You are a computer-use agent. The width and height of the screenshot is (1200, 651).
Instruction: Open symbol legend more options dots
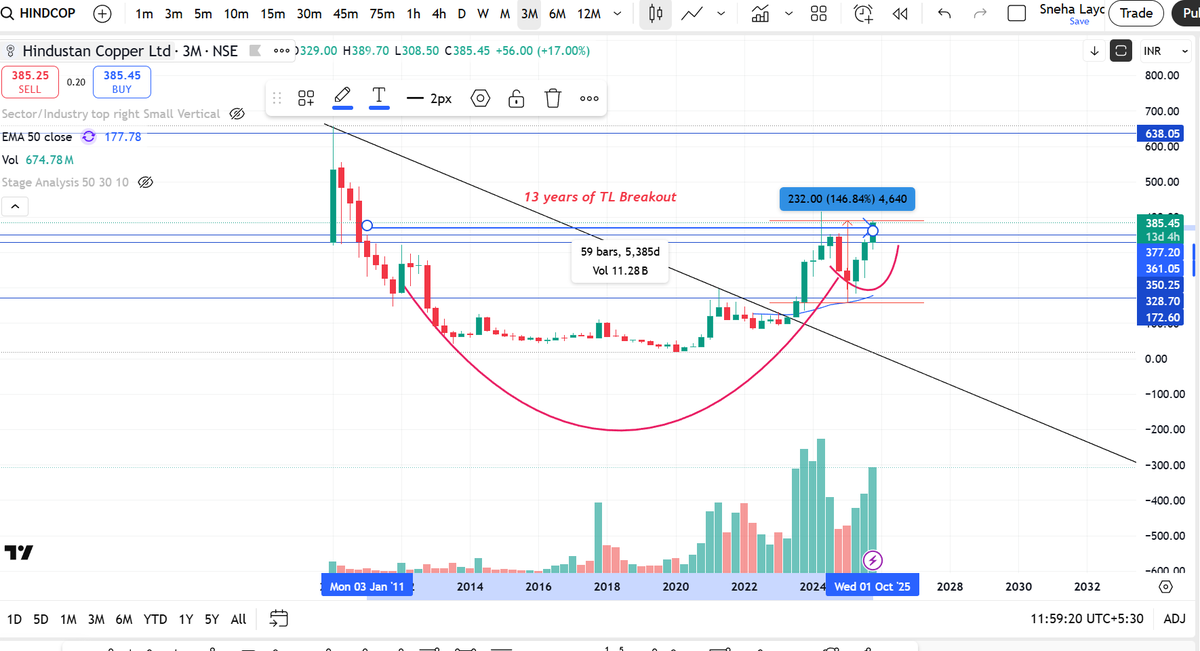281,50
